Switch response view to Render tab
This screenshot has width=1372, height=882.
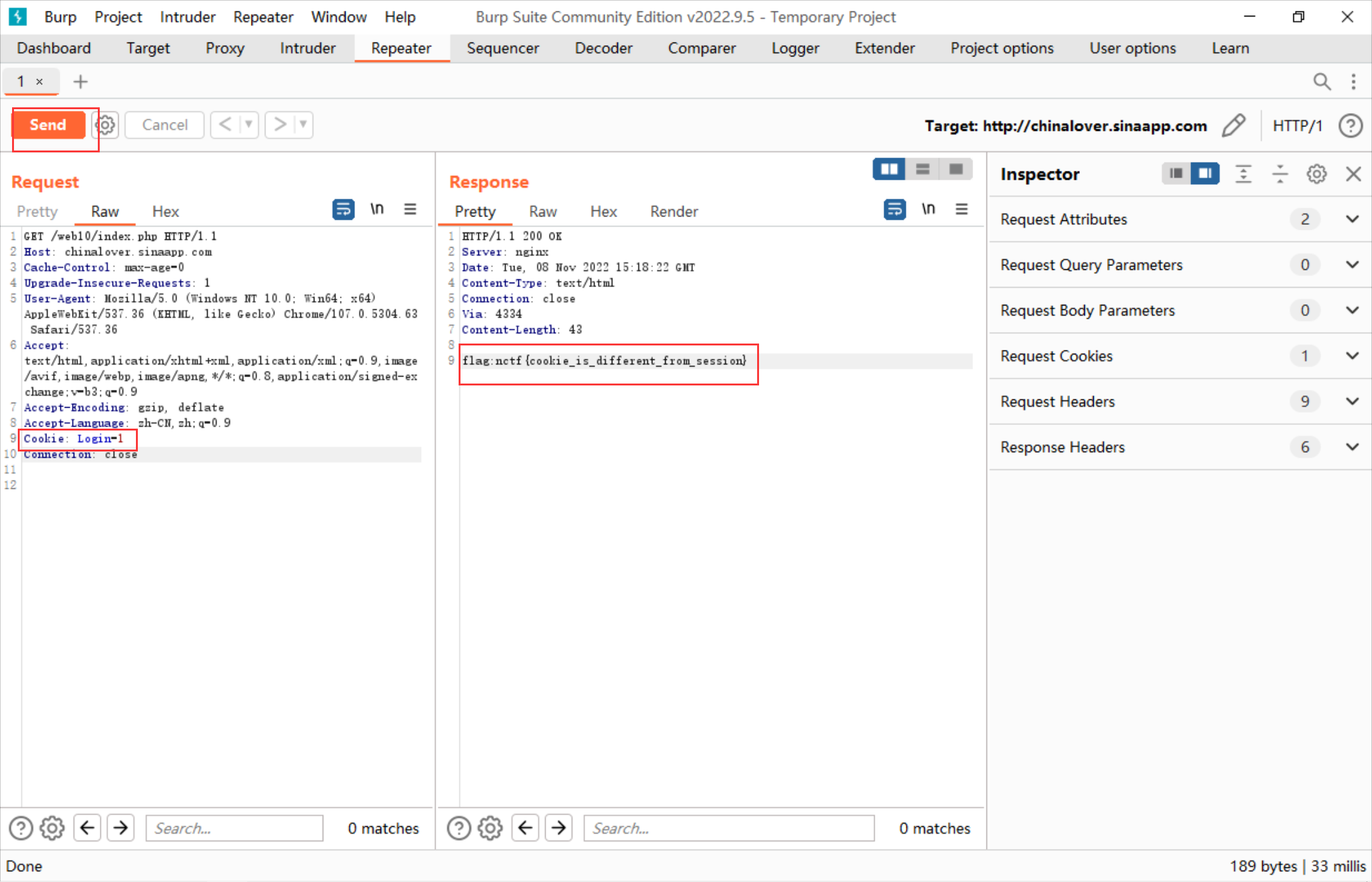point(673,211)
